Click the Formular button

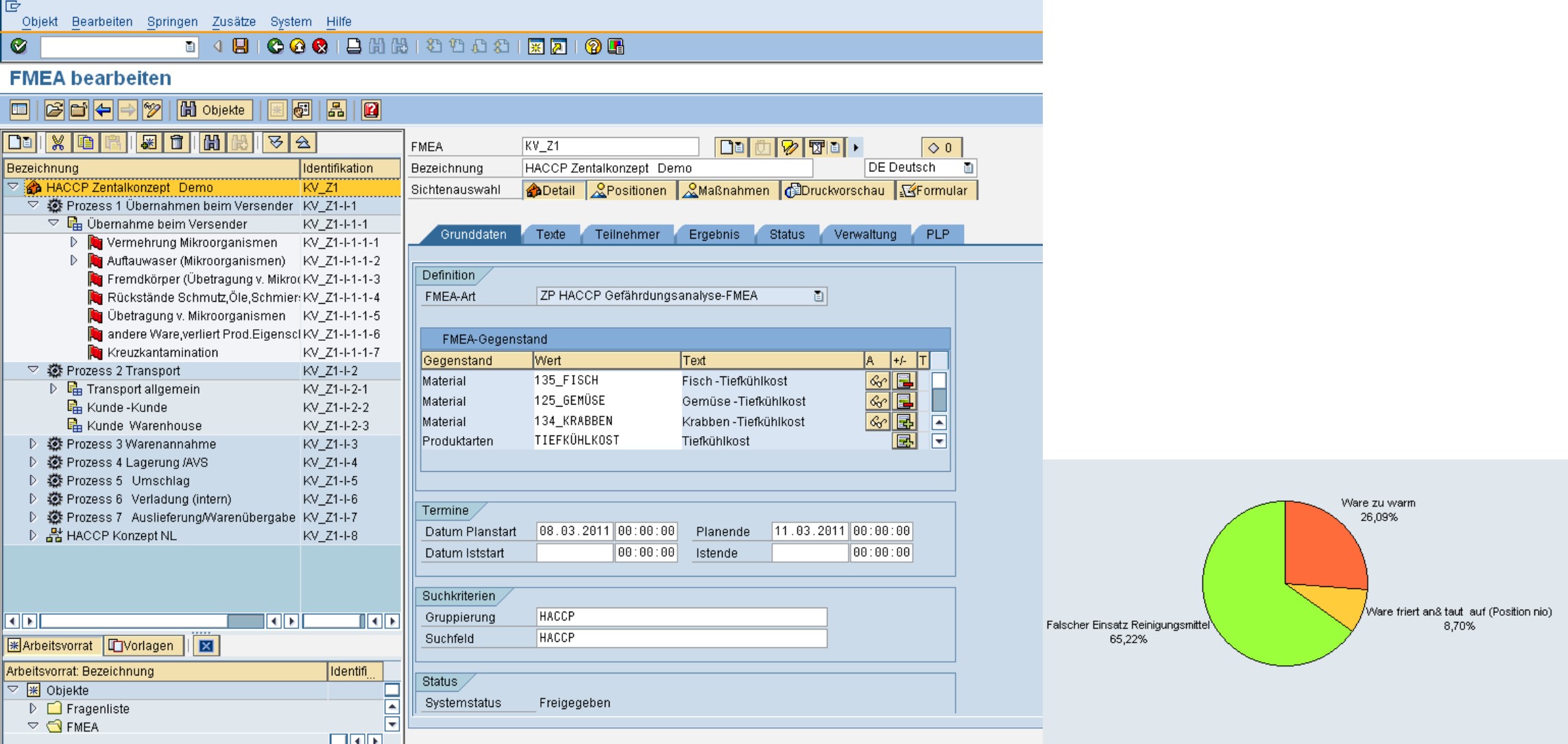click(937, 191)
